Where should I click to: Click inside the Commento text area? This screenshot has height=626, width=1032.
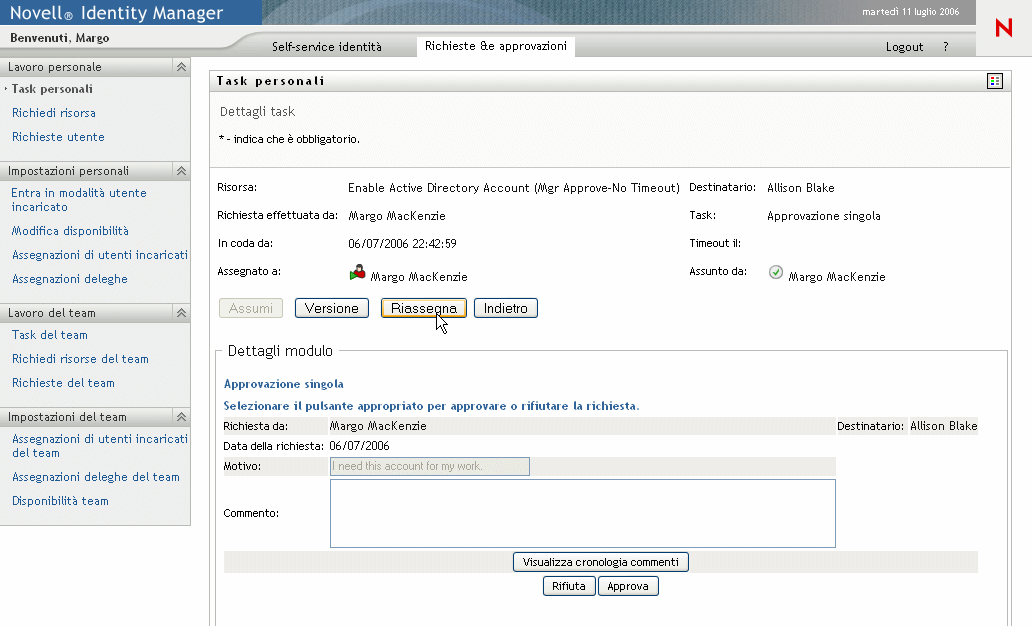point(582,513)
